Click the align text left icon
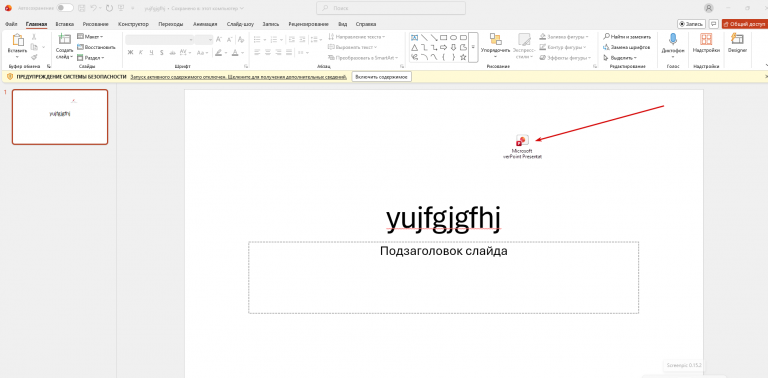The image size is (768, 378). pos(257,52)
